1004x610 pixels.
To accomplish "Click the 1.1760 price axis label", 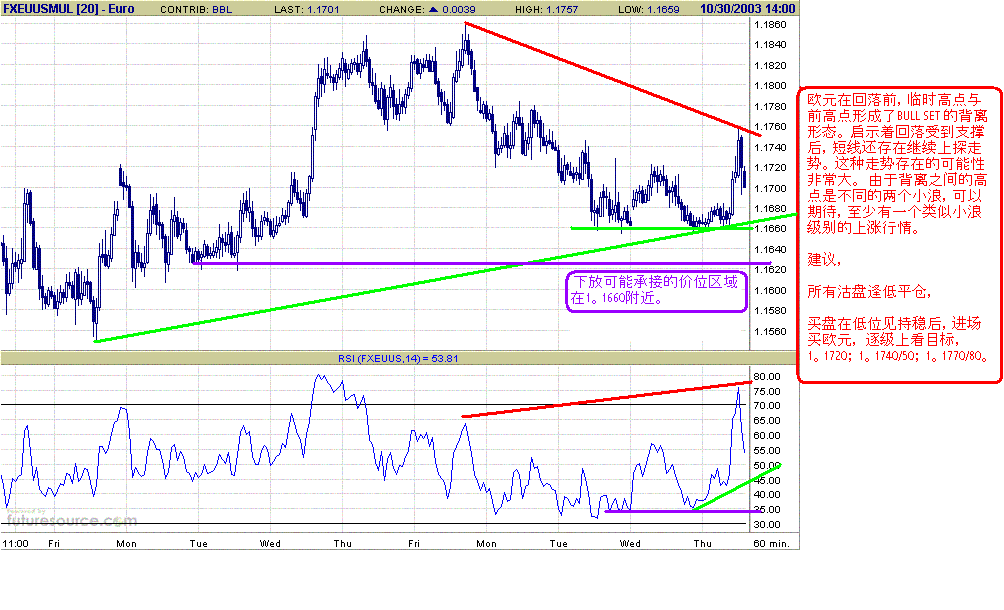I will pyautogui.click(x=770, y=127).
